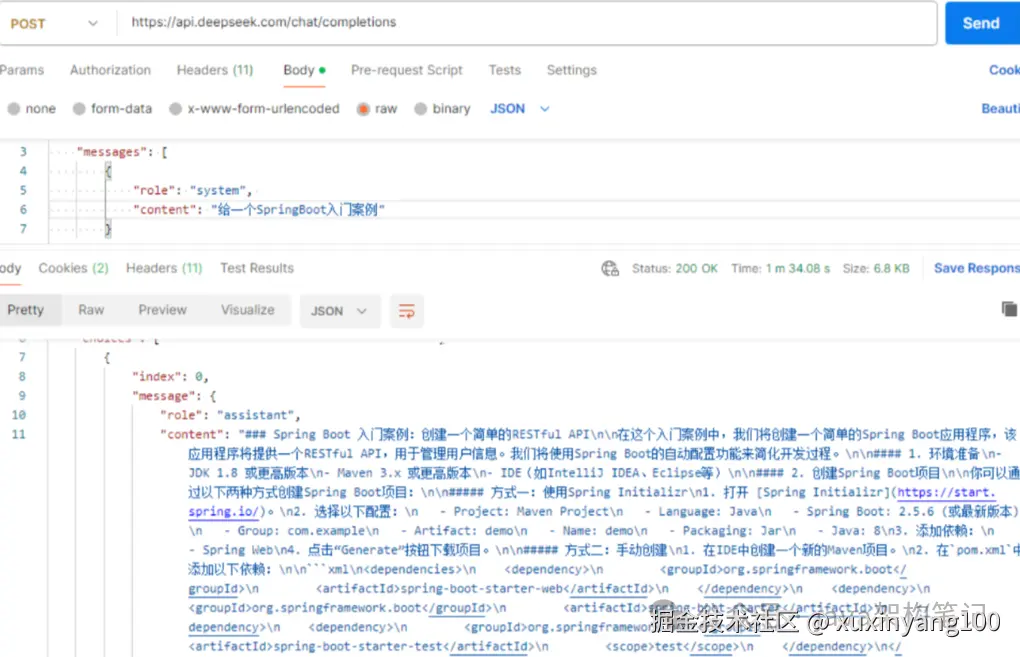Screen dimensions: 1020x657
Task: Click the "role": "system" line in request body
Action: (x=193, y=191)
